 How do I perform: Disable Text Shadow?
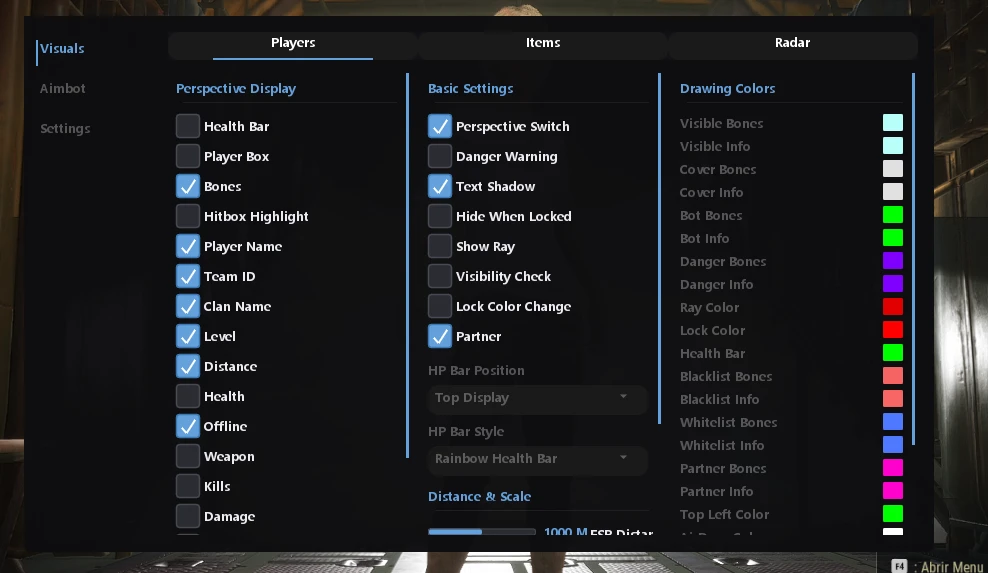(x=440, y=187)
